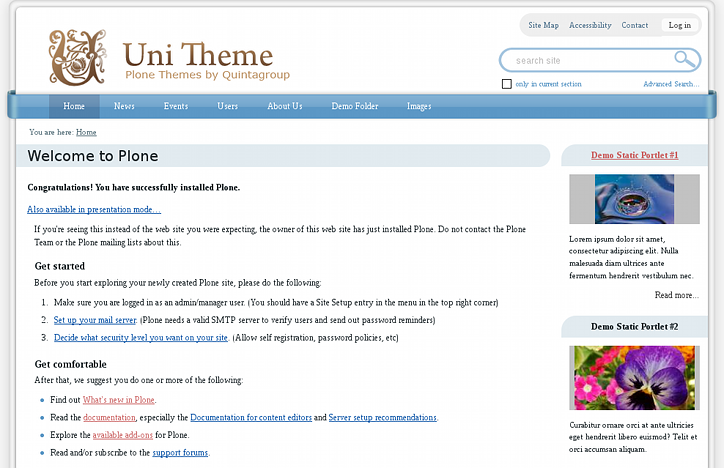Open the Accessibility link
This screenshot has width=724, height=468.
(590, 25)
